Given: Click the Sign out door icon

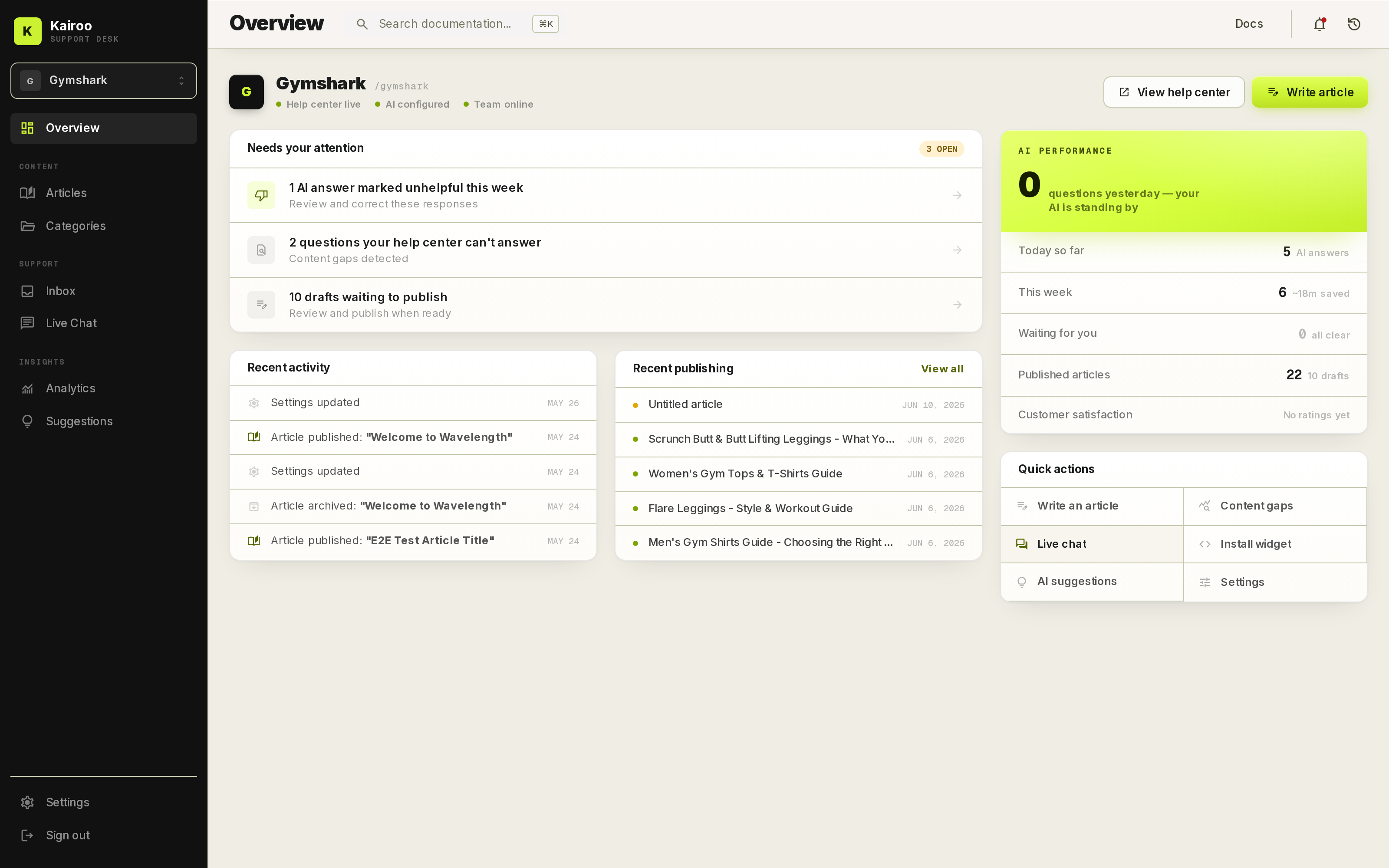Looking at the screenshot, I should [x=27, y=835].
